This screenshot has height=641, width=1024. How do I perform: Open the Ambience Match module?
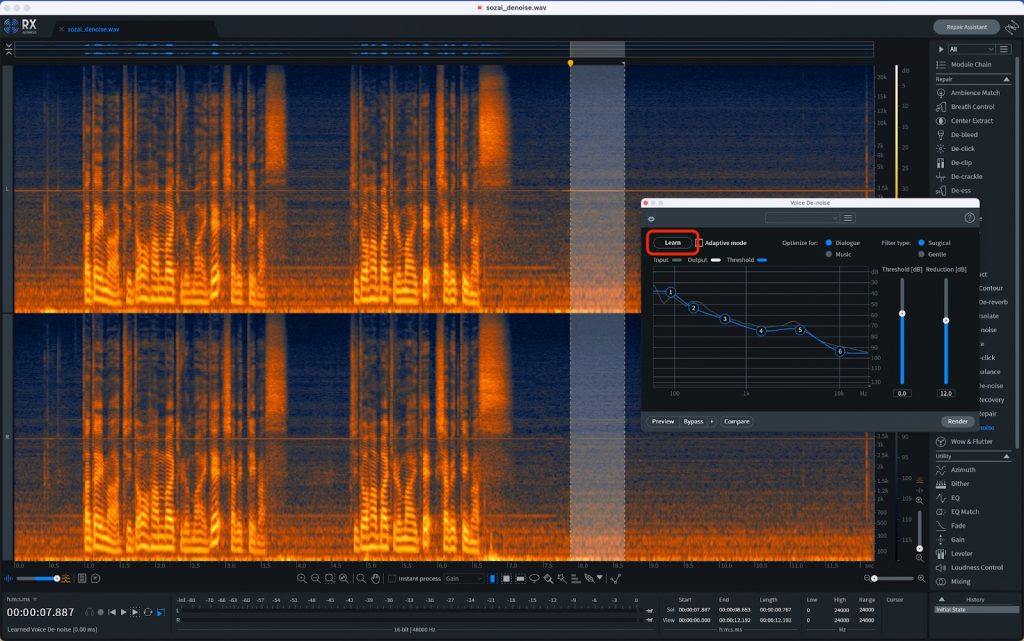[975, 92]
